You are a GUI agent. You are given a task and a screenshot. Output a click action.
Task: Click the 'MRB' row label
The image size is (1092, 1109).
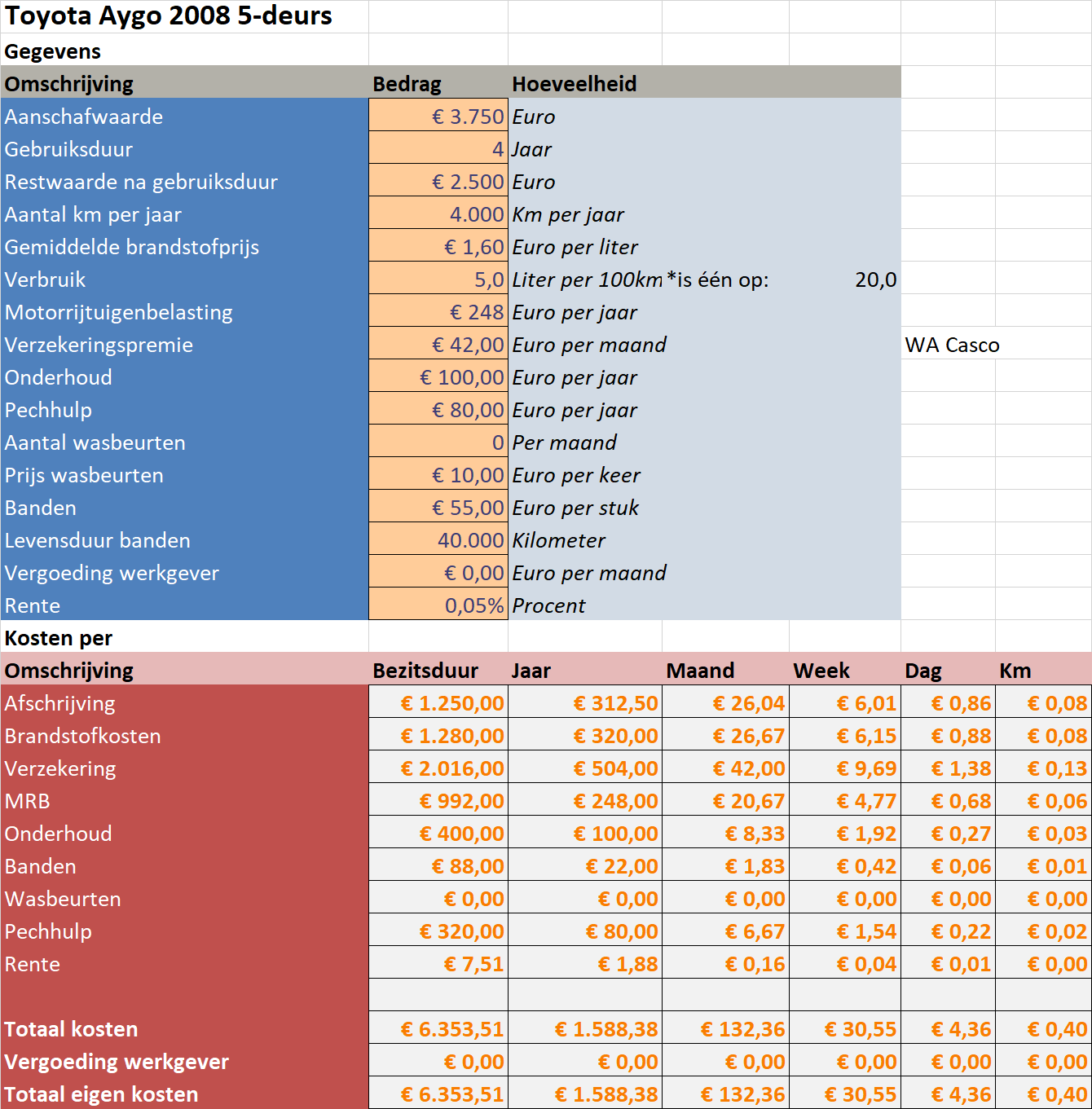pos(184,799)
